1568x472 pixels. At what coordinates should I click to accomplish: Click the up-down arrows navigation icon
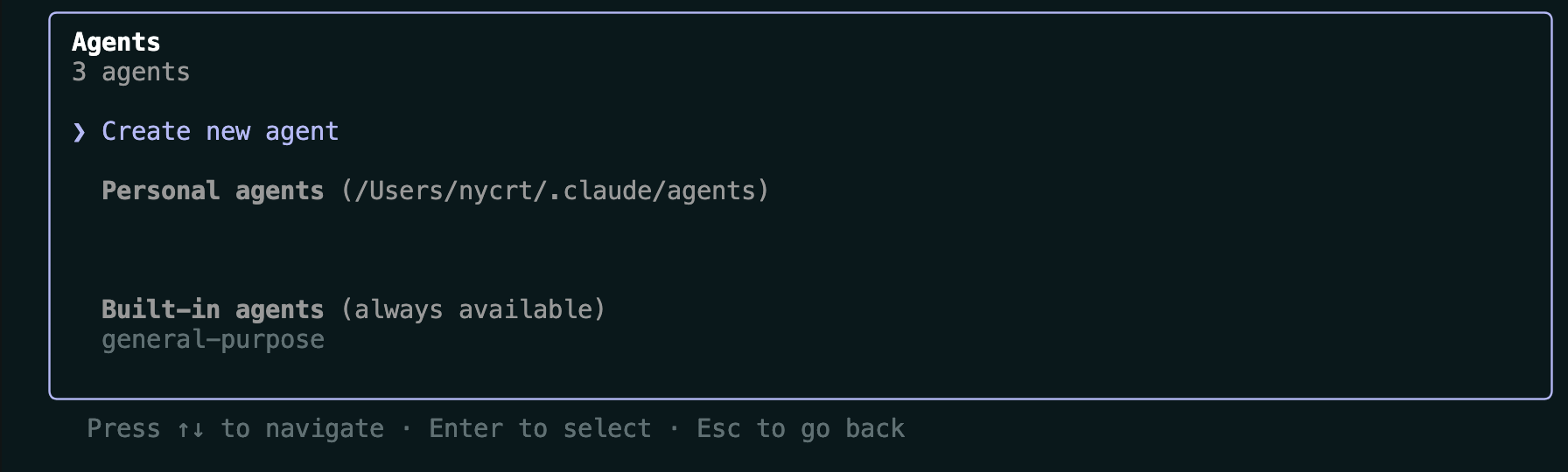pyautogui.click(x=191, y=429)
